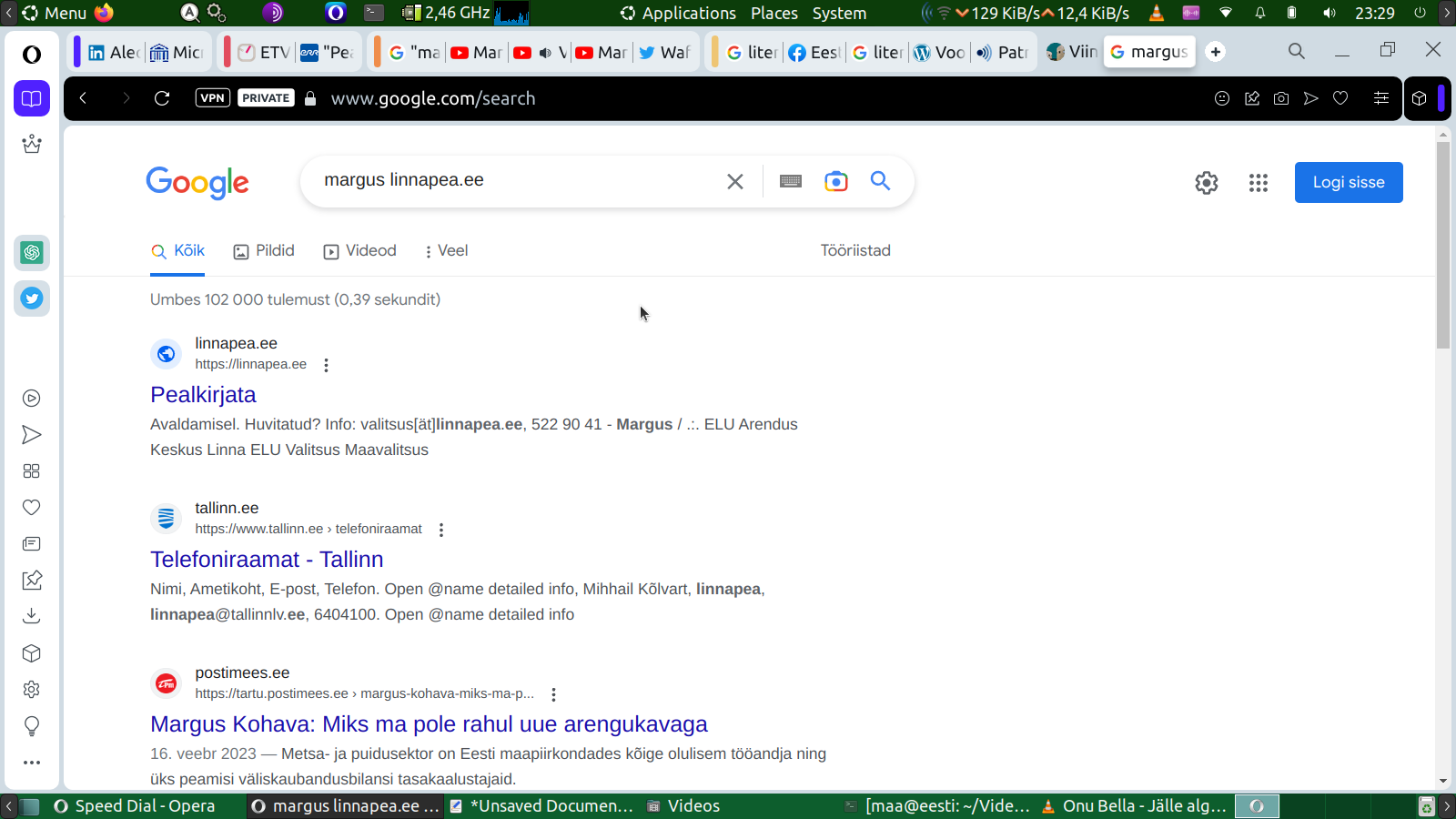Open the Menu launcher in top panel
Screen dimensions: 1456x819
click(55, 14)
